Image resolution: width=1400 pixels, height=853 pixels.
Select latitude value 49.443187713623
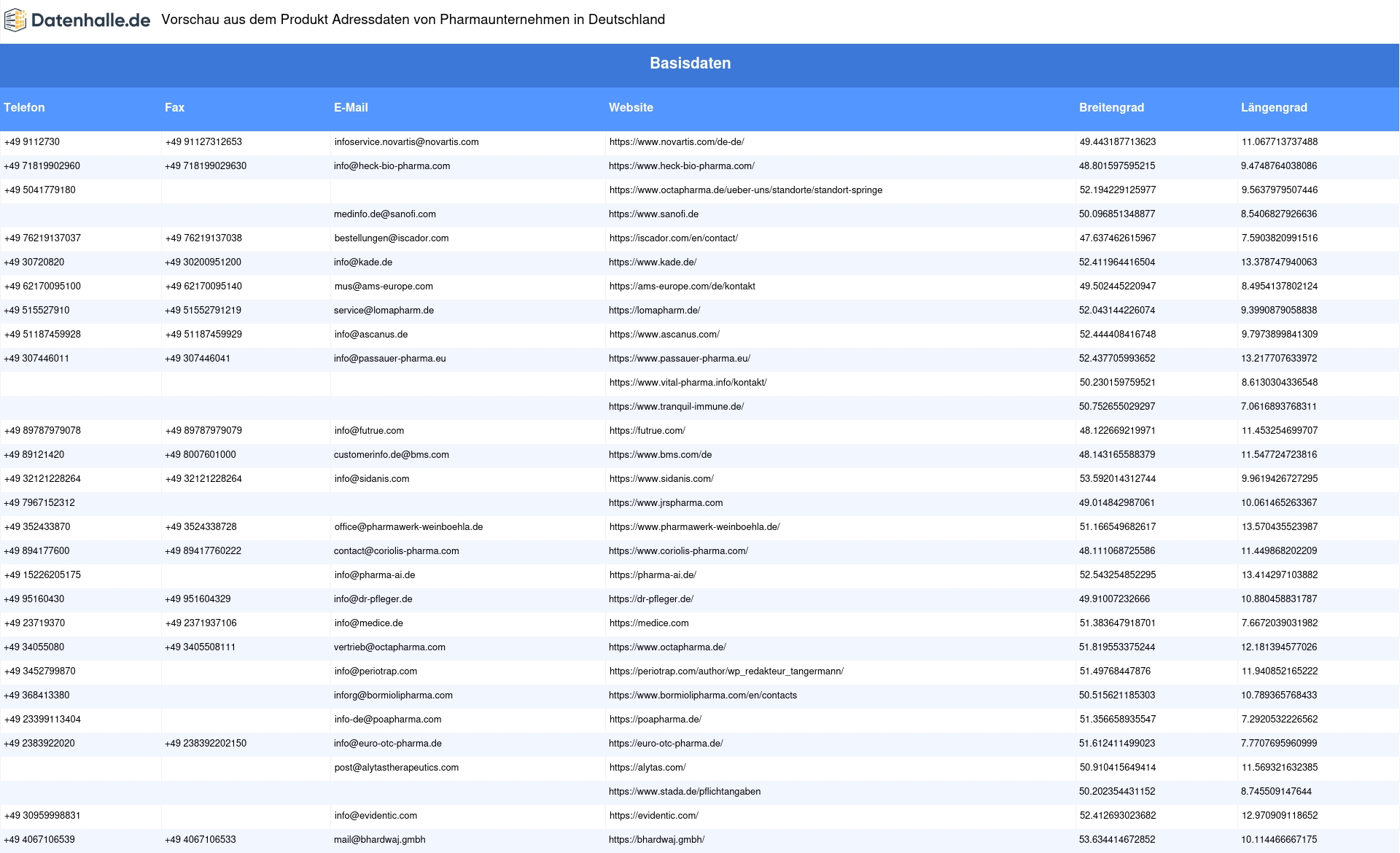tap(1118, 142)
